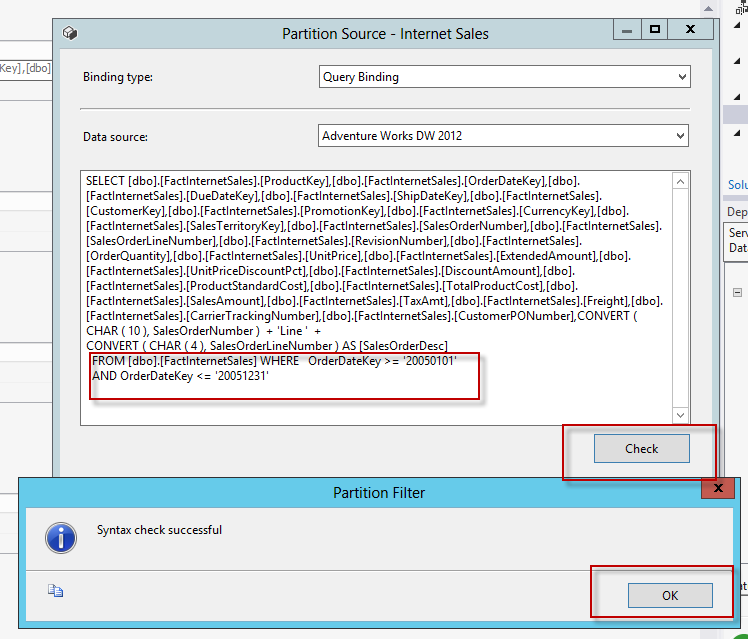Image resolution: width=748 pixels, height=639 pixels.
Task: Click the query scrollbar up arrow
Action: [x=680, y=181]
